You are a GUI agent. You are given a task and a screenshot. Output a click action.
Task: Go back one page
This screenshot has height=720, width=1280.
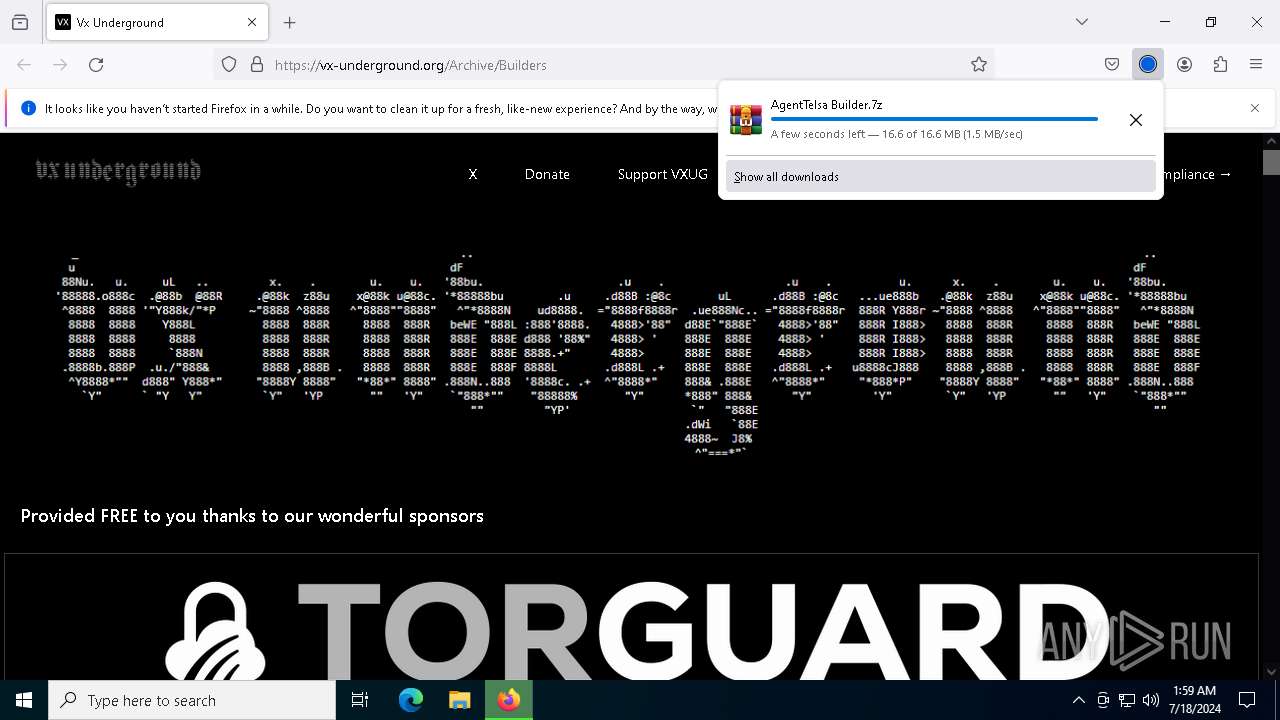point(24,65)
